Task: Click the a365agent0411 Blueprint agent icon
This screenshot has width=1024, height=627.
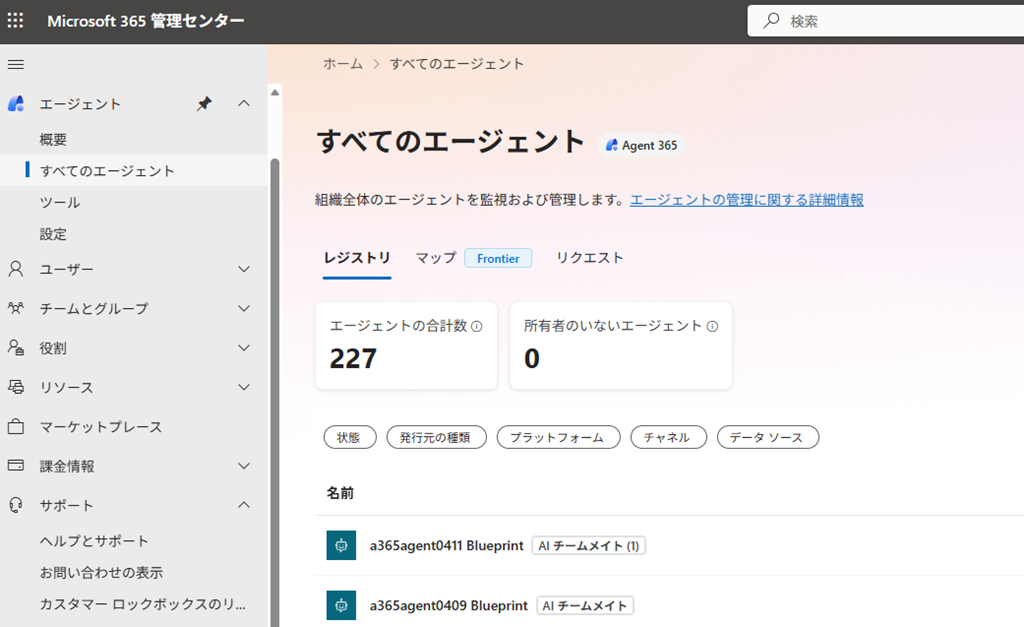Action: (x=341, y=546)
